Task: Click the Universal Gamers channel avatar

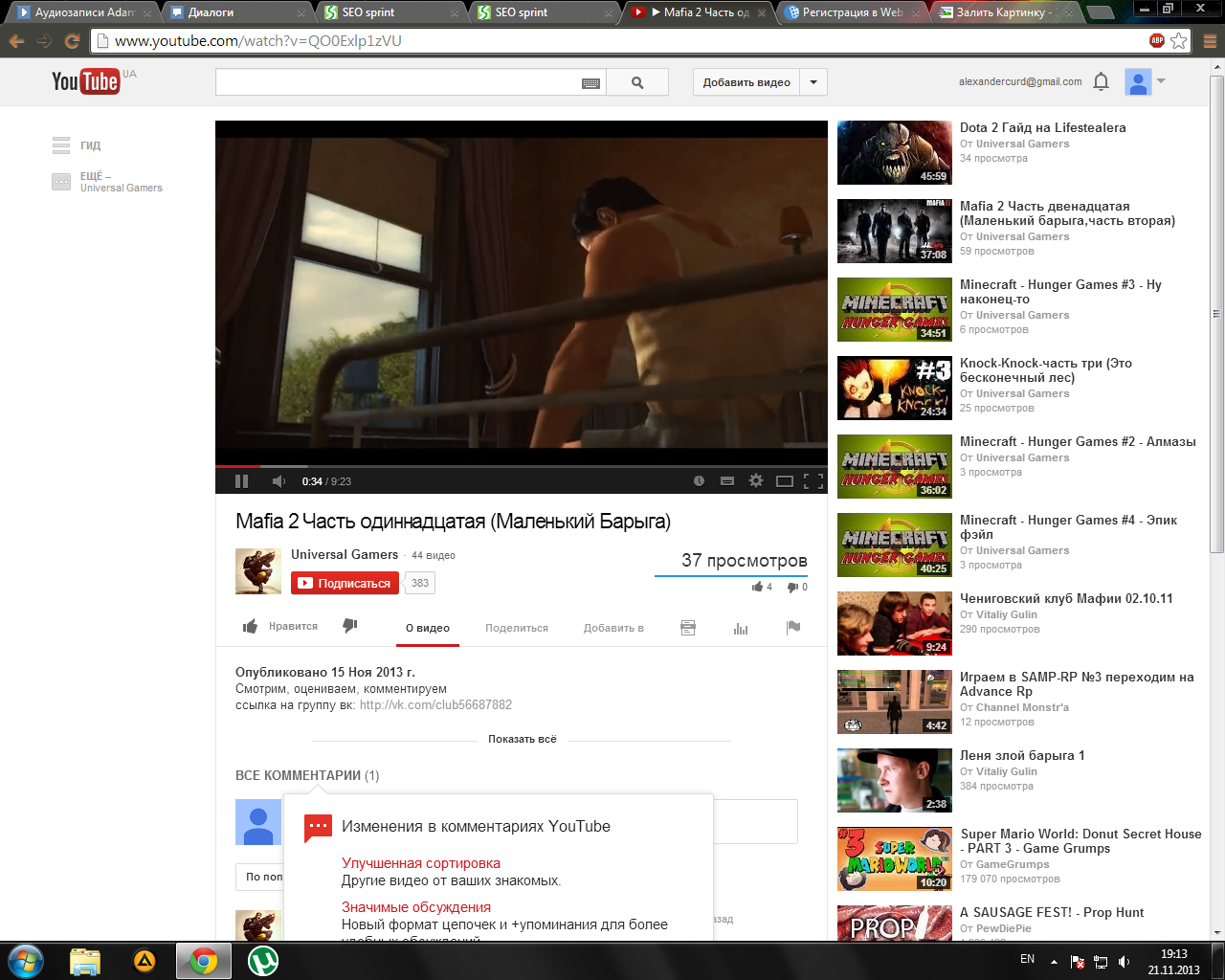Action: pyautogui.click(x=258, y=571)
